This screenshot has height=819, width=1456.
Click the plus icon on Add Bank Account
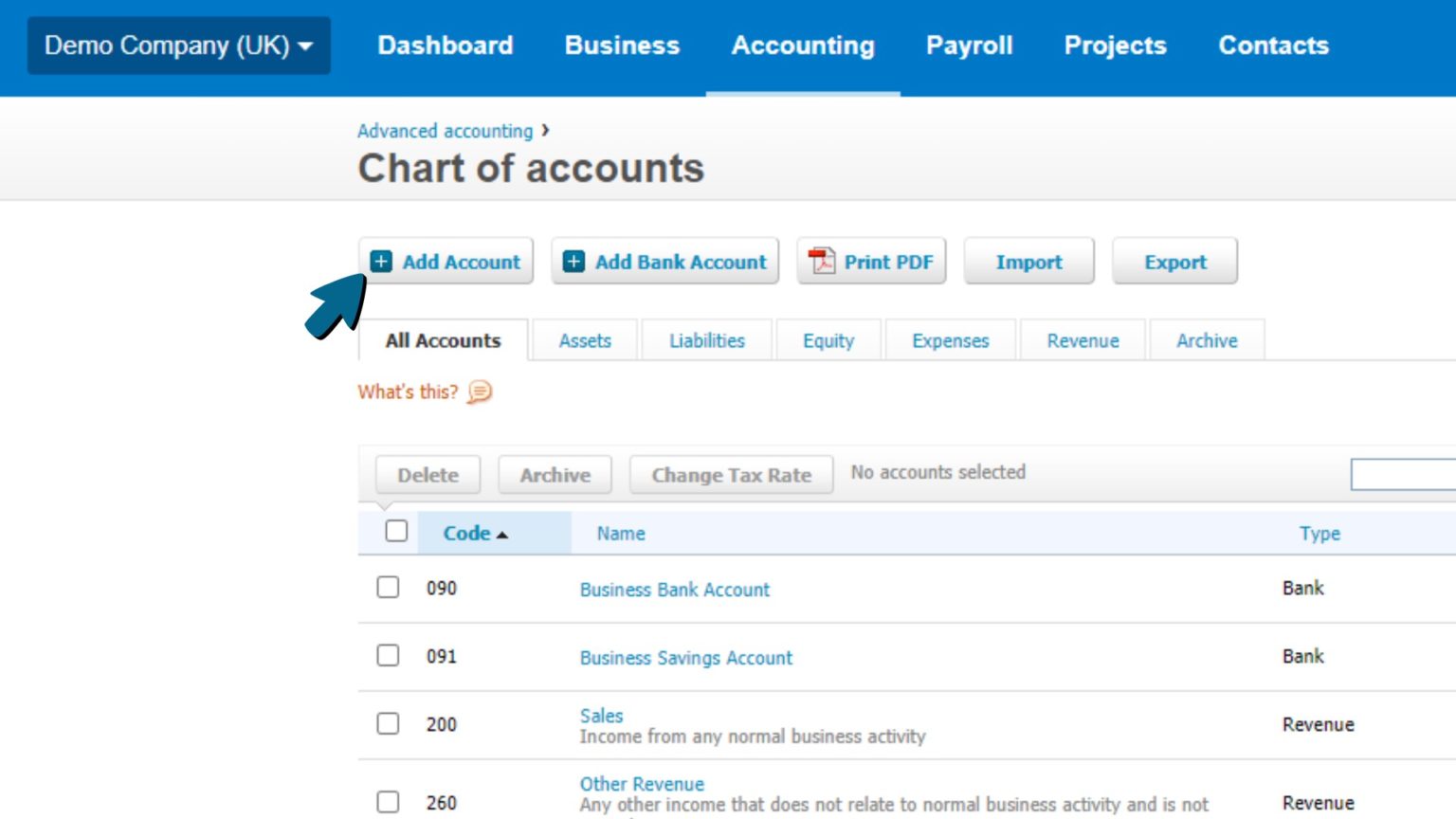[x=573, y=261]
